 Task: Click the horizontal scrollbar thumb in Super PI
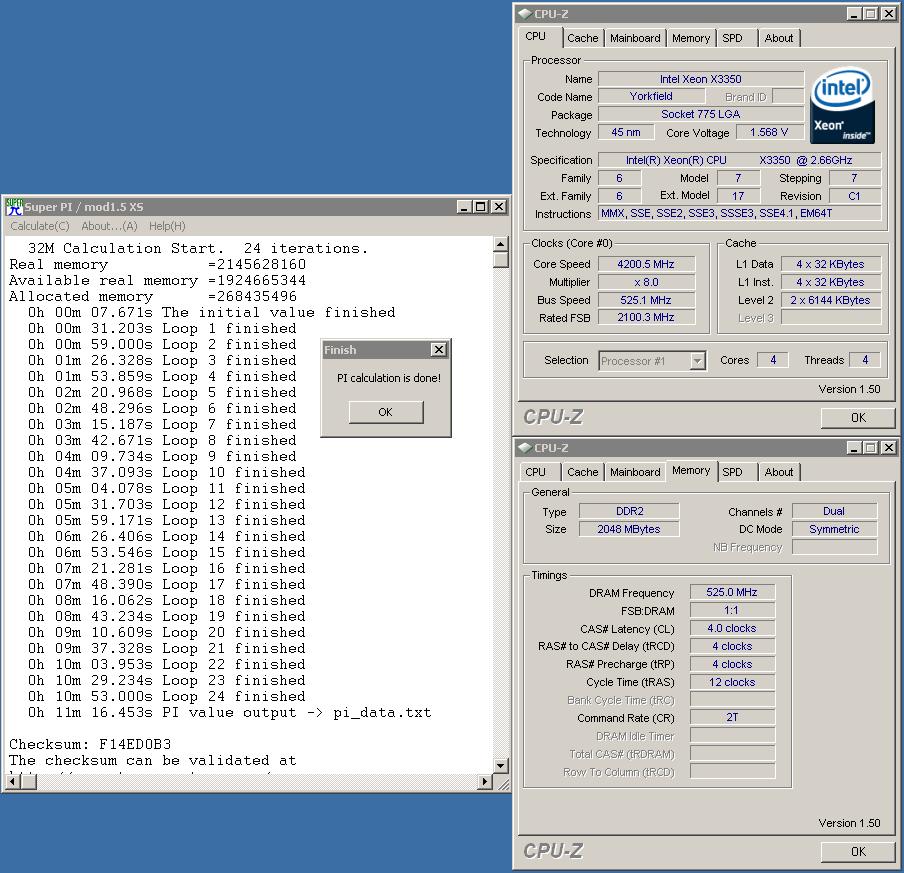[x=28, y=782]
